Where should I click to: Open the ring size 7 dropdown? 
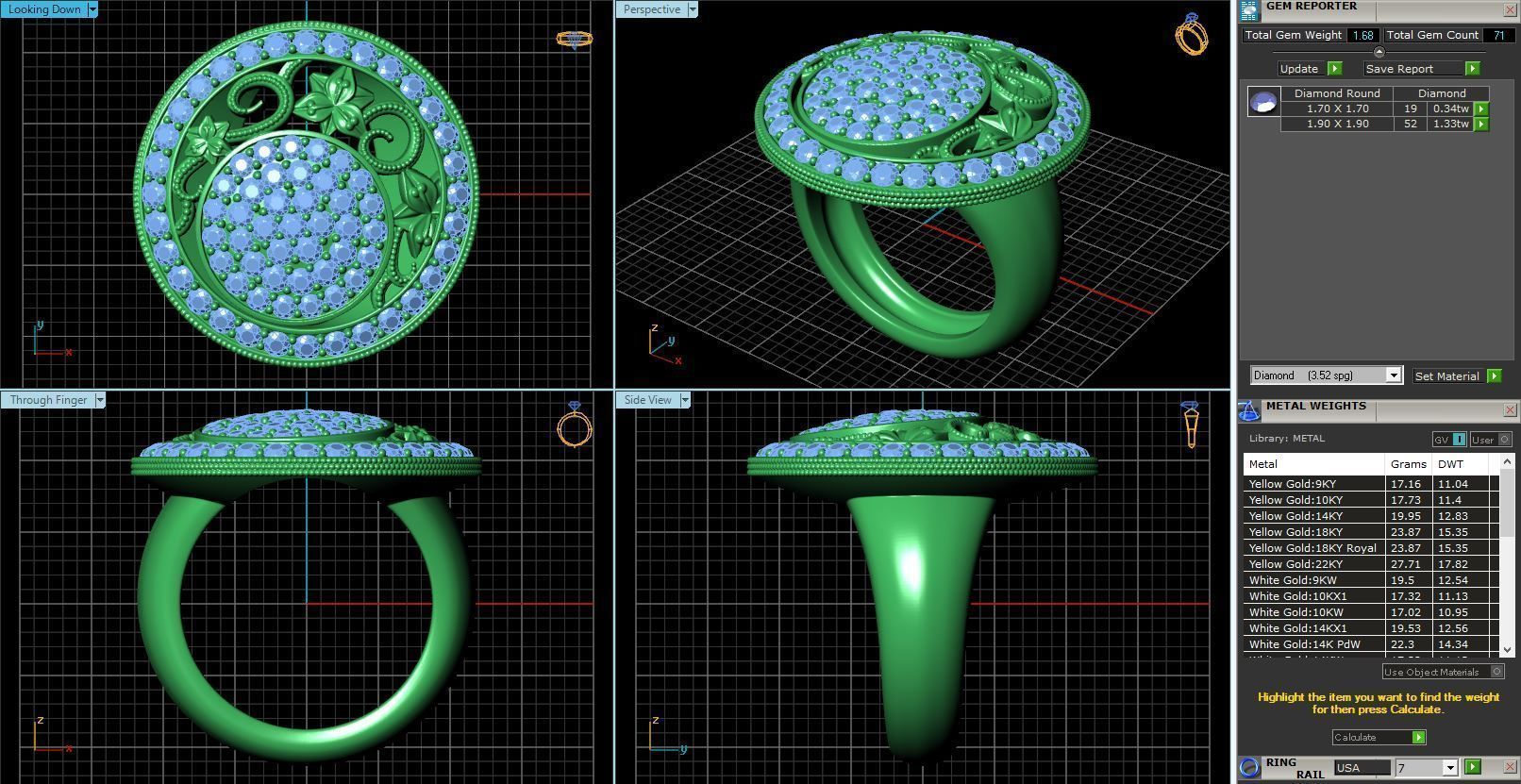click(x=1451, y=768)
